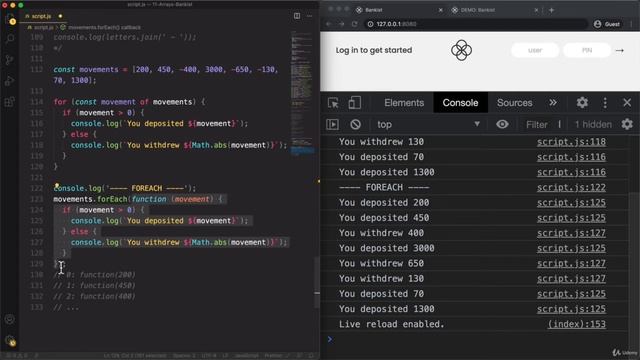Close the DEMO: Bankist tab
Screen dimensions: 640x360
point(536,10)
